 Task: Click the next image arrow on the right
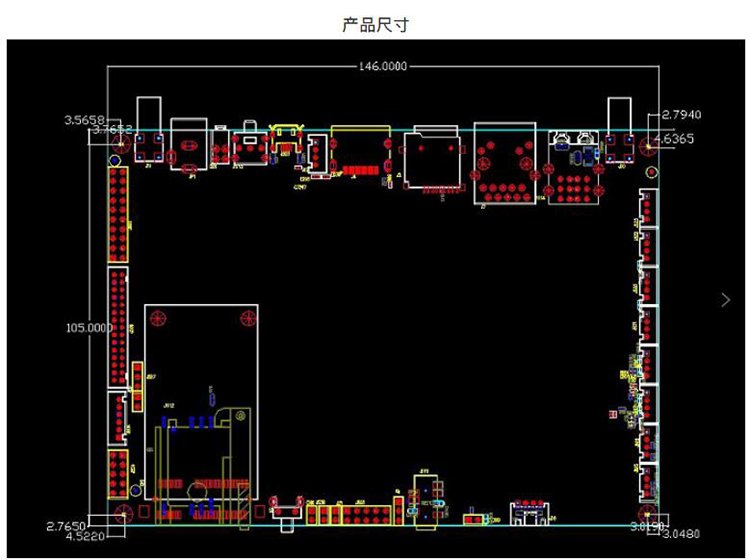pyautogui.click(x=726, y=299)
